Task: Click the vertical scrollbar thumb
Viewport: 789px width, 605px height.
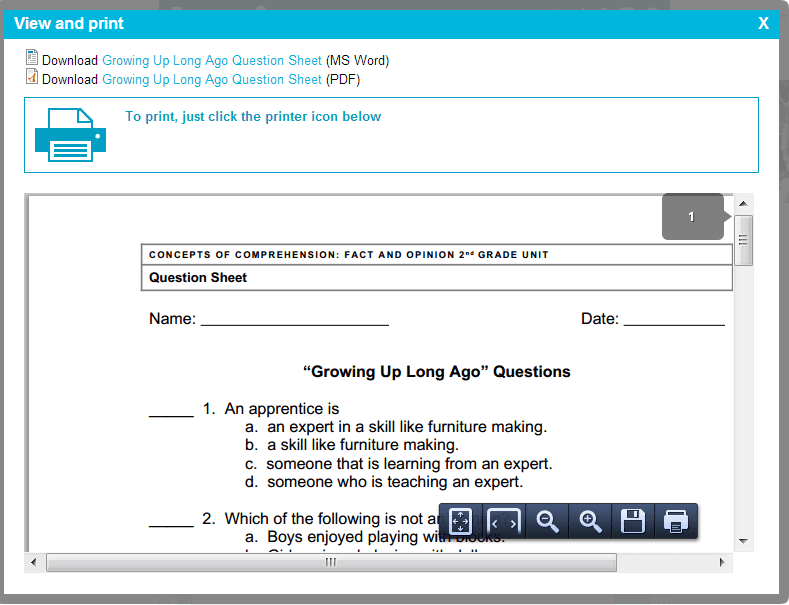Action: tap(743, 240)
